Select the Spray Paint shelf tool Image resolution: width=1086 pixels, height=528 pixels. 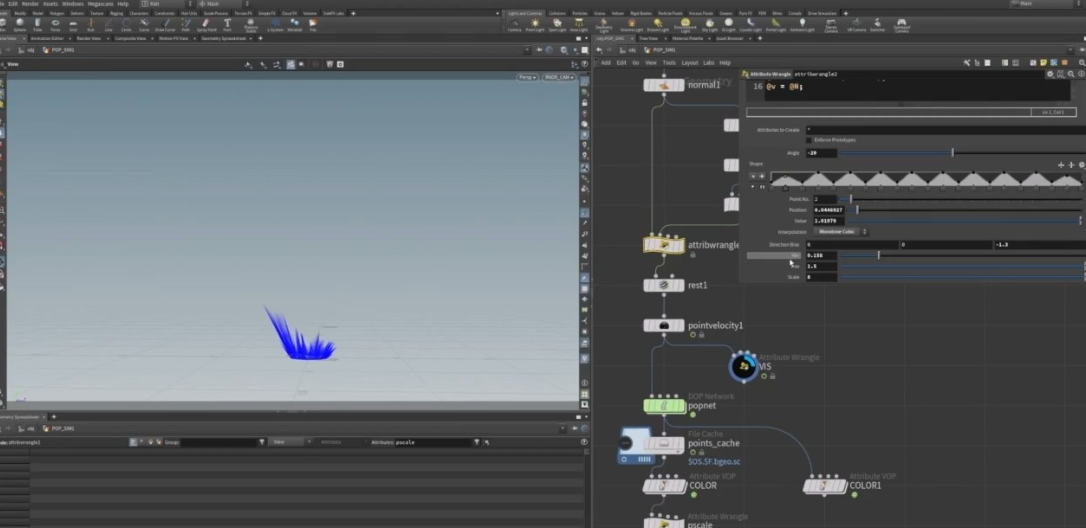pos(204,24)
